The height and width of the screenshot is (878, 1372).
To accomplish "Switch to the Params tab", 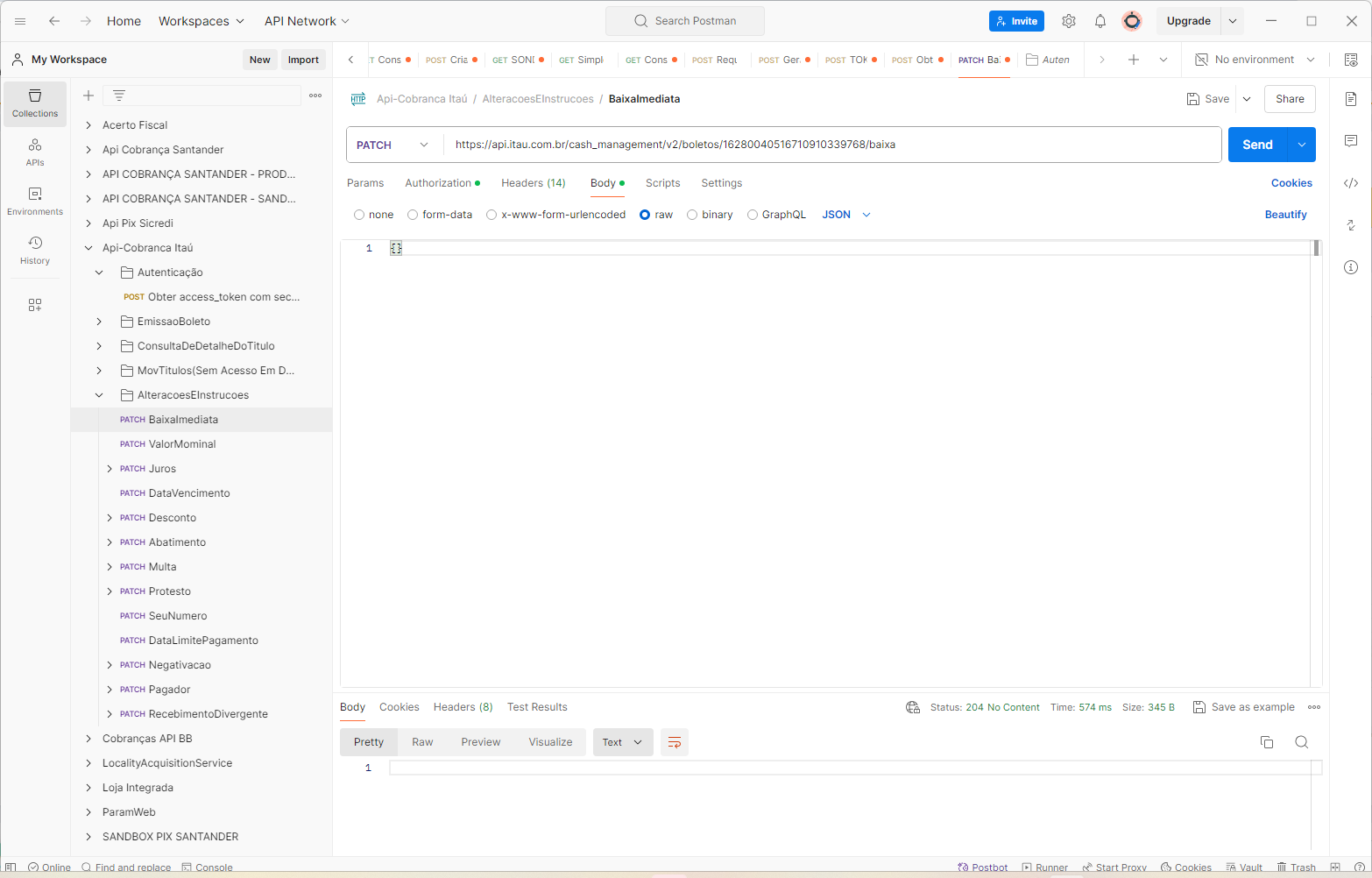I will point(365,183).
